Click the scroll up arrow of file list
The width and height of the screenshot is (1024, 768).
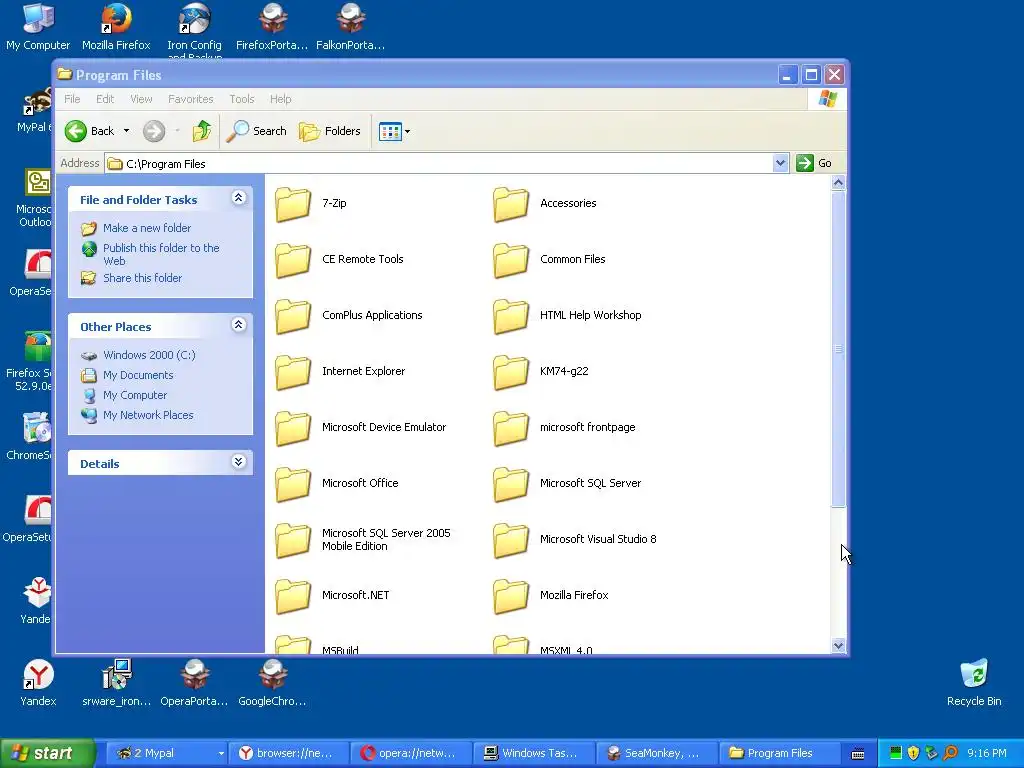839,183
